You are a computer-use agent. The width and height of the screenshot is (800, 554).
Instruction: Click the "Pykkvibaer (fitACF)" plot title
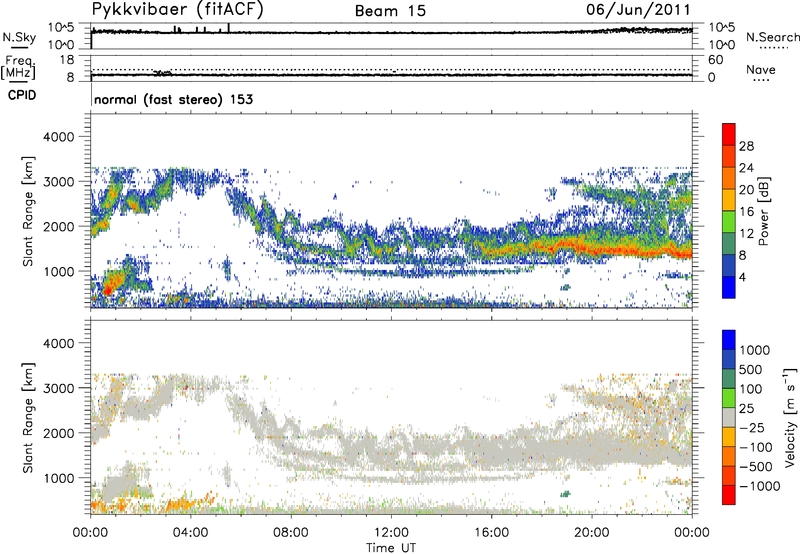pyautogui.click(x=177, y=9)
